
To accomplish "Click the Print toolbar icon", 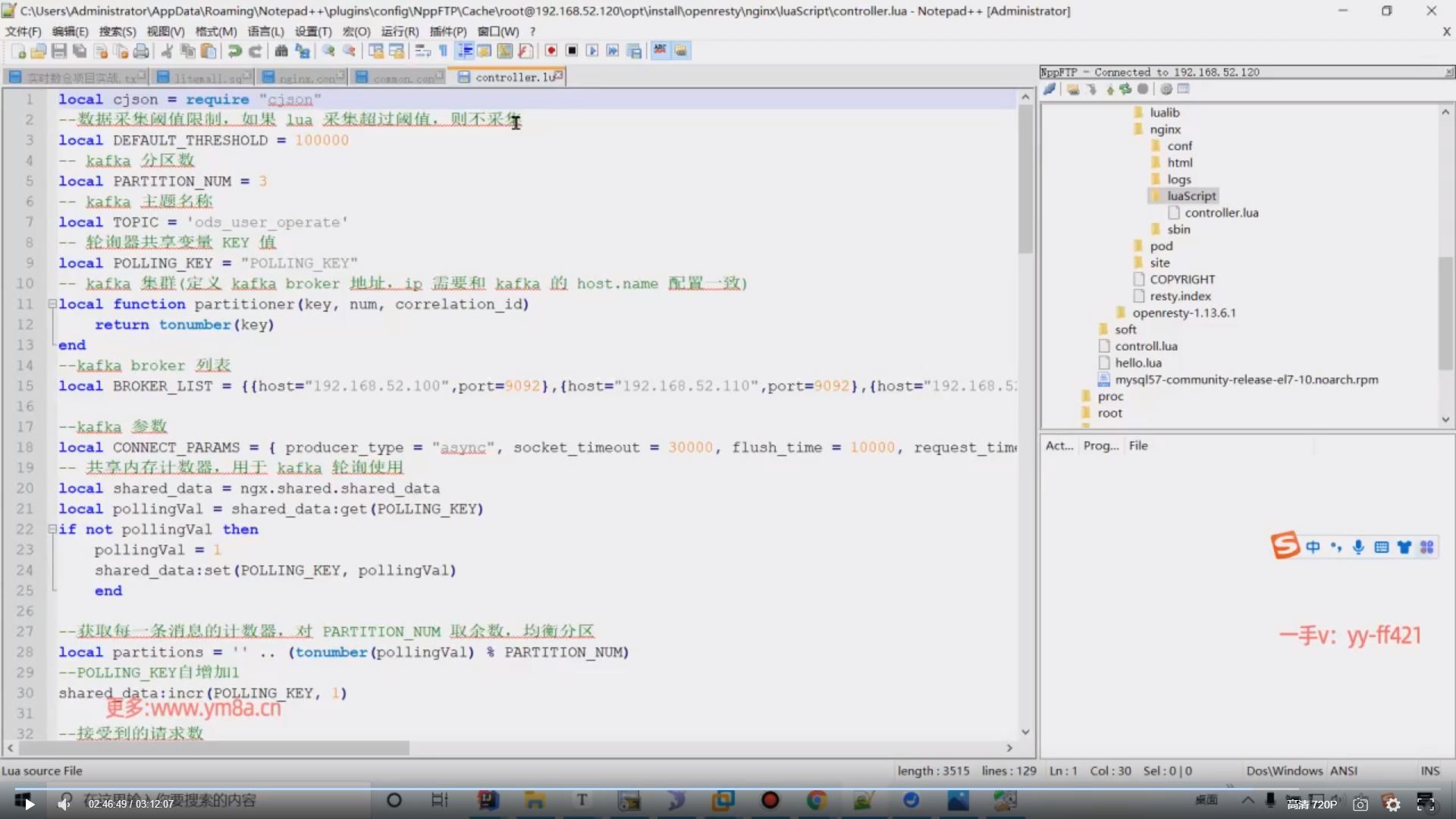I will point(141,51).
